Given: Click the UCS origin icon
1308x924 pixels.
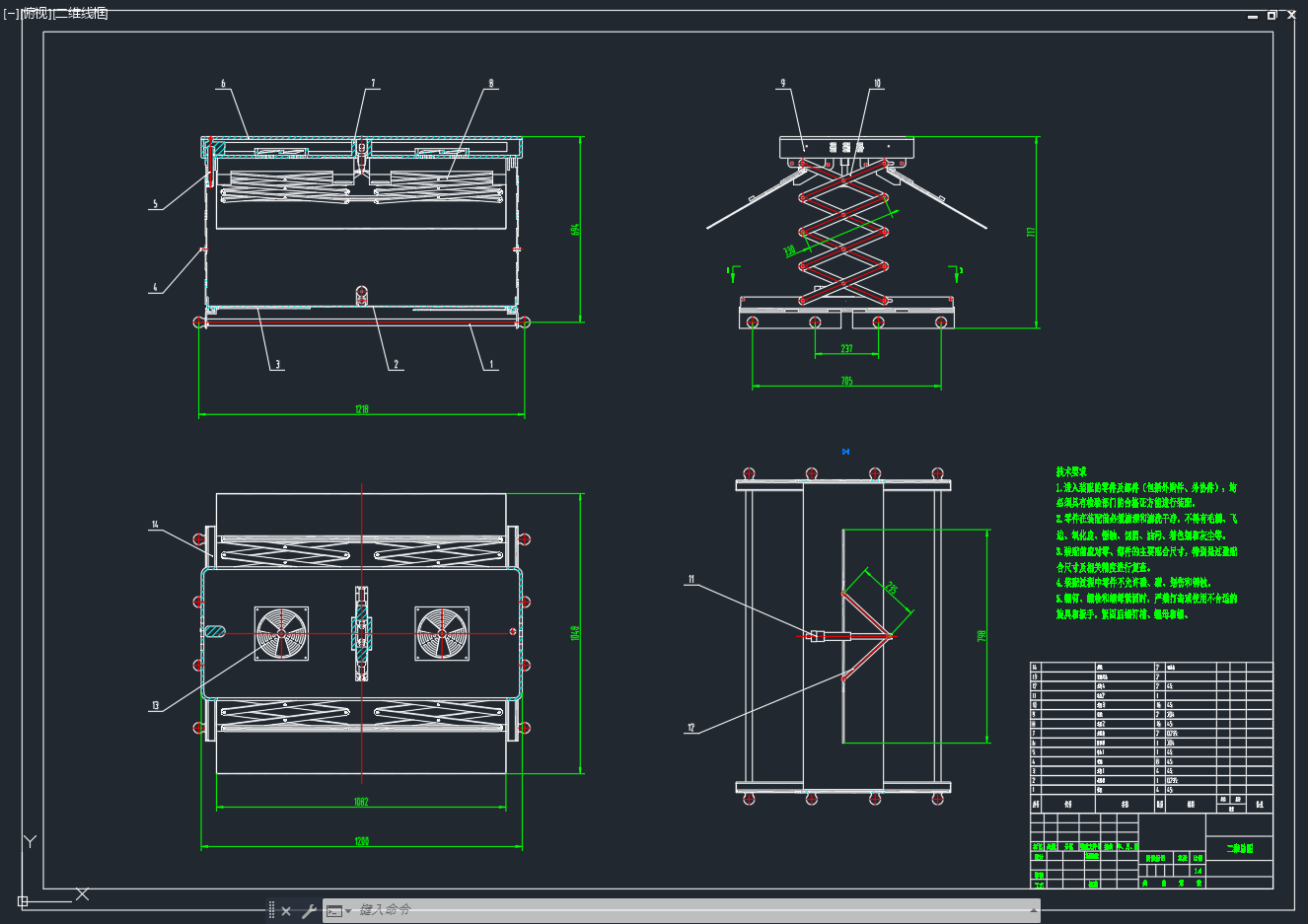Looking at the screenshot, I should point(23,900).
